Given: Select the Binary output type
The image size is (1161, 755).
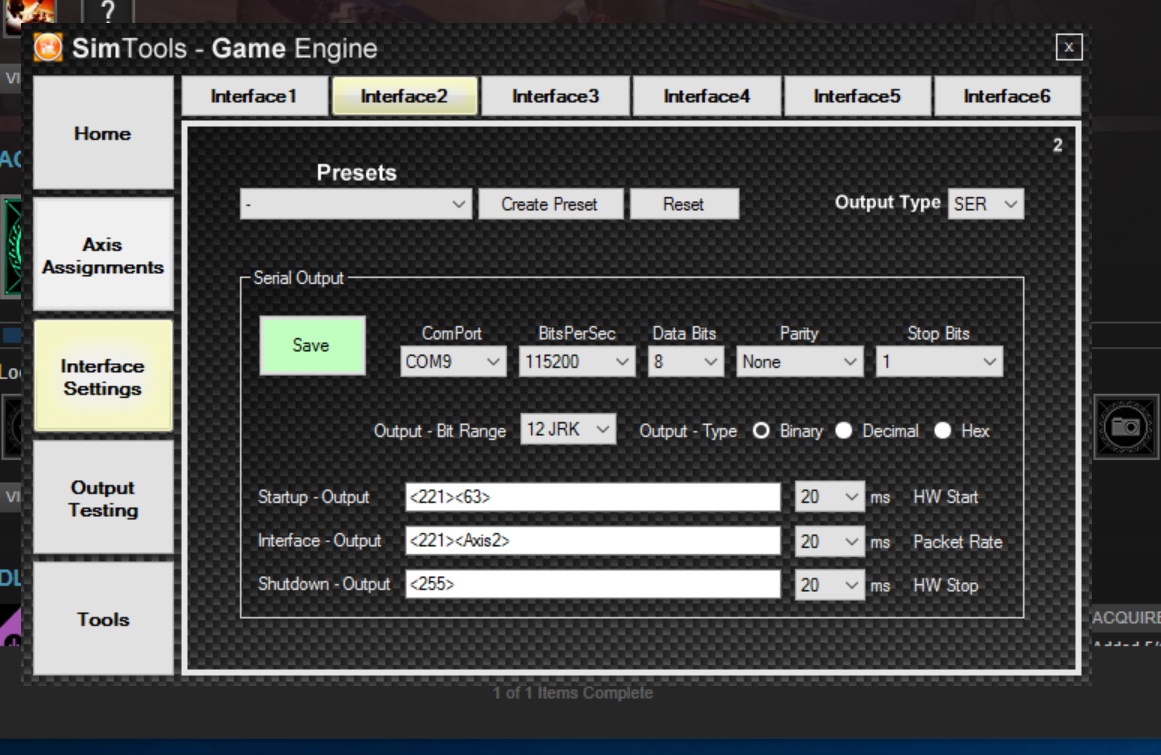Looking at the screenshot, I should 761,431.
